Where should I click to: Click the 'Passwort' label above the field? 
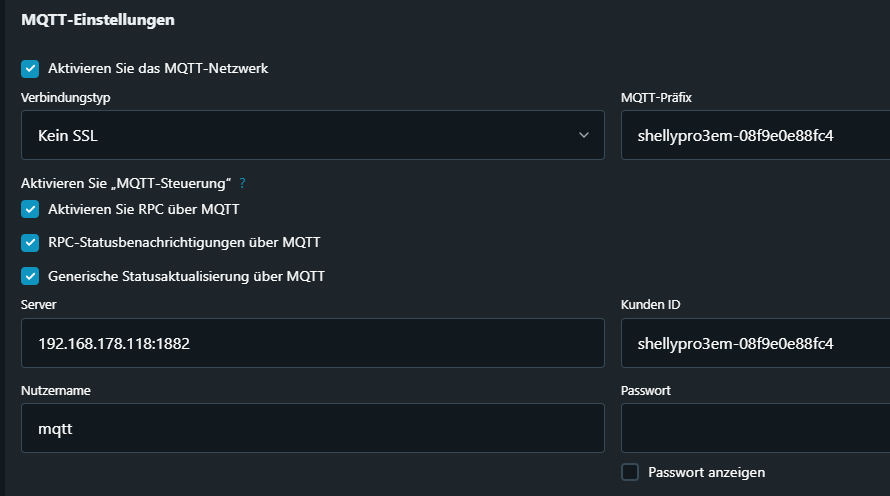[645, 390]
